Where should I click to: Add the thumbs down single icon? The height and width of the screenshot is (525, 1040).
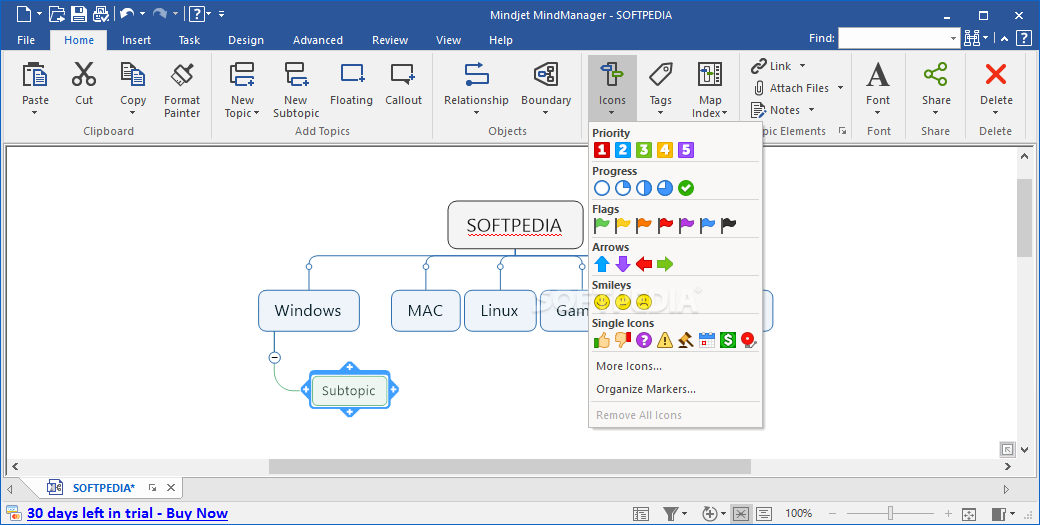click(x=623, y=340)
